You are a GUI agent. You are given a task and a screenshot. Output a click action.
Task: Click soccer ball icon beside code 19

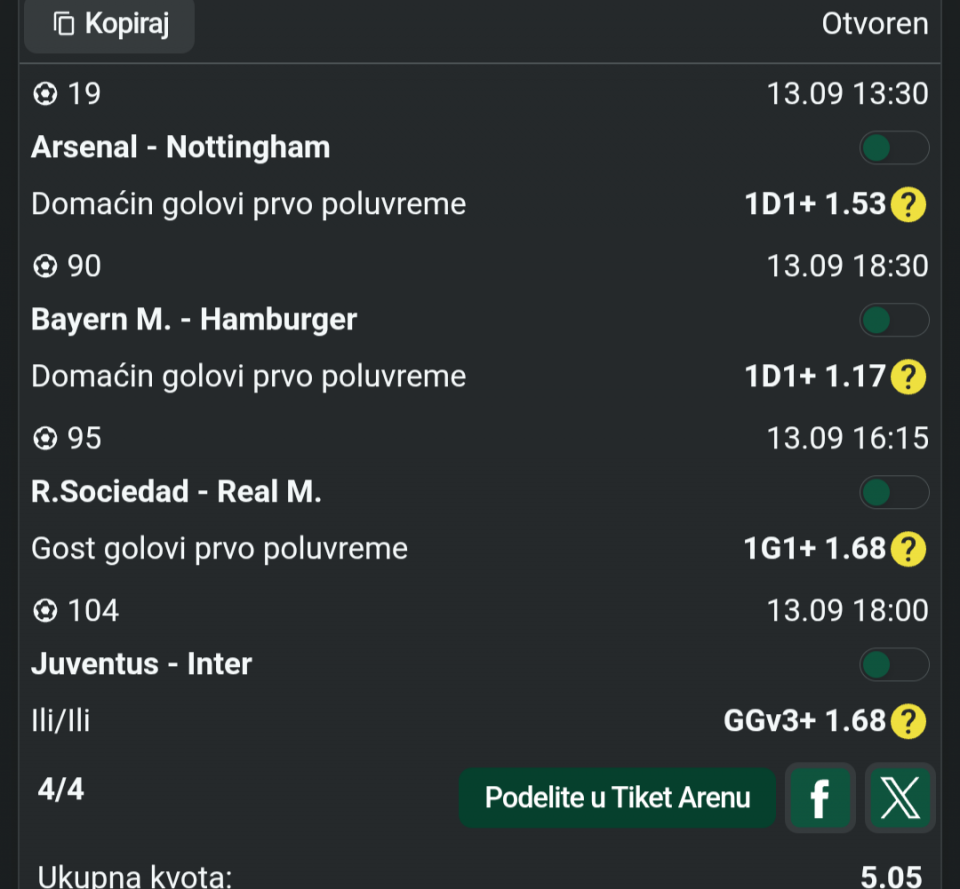(45, 94)
